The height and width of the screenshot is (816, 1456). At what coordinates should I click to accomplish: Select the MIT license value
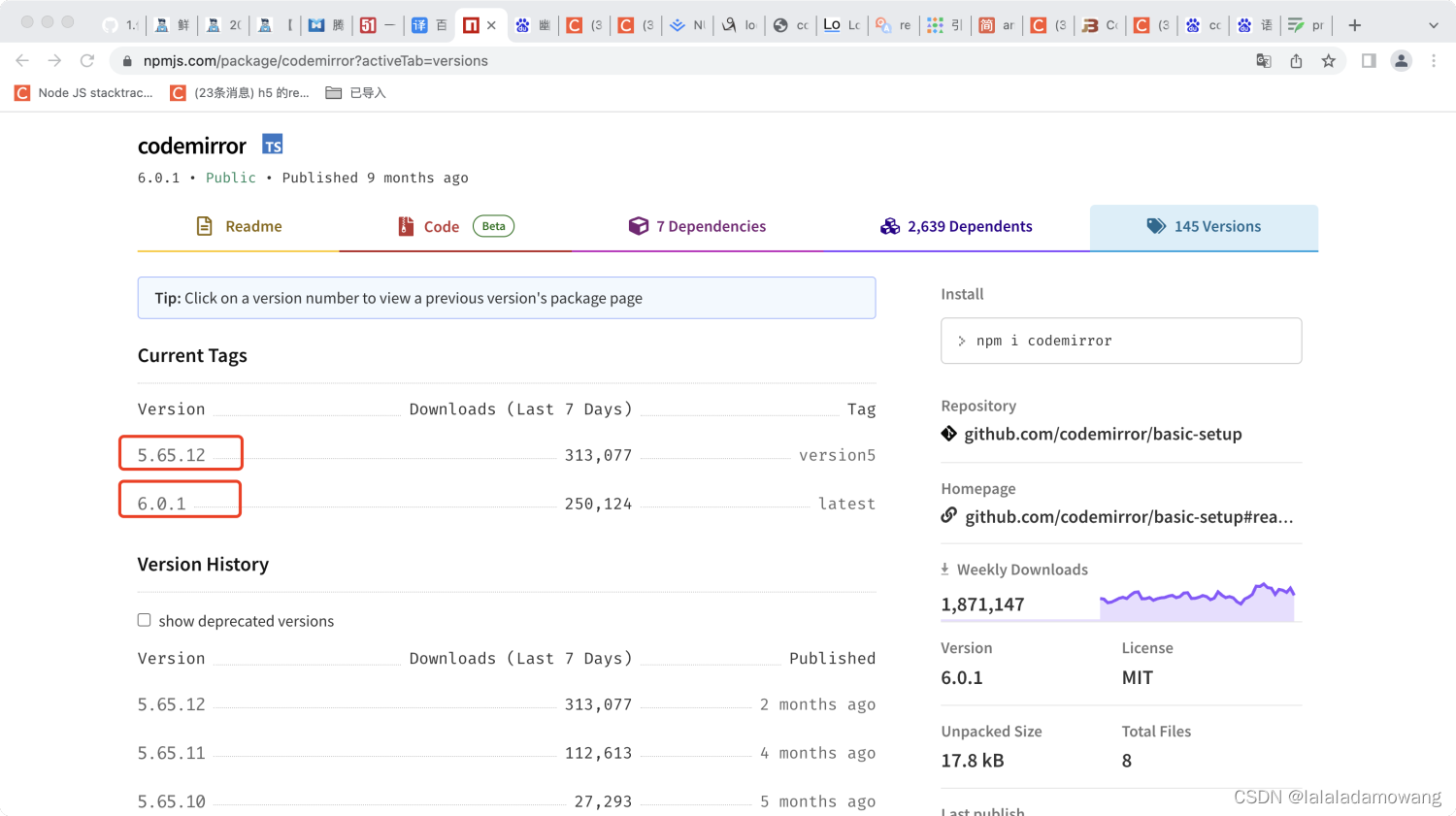click(1138, 677)
